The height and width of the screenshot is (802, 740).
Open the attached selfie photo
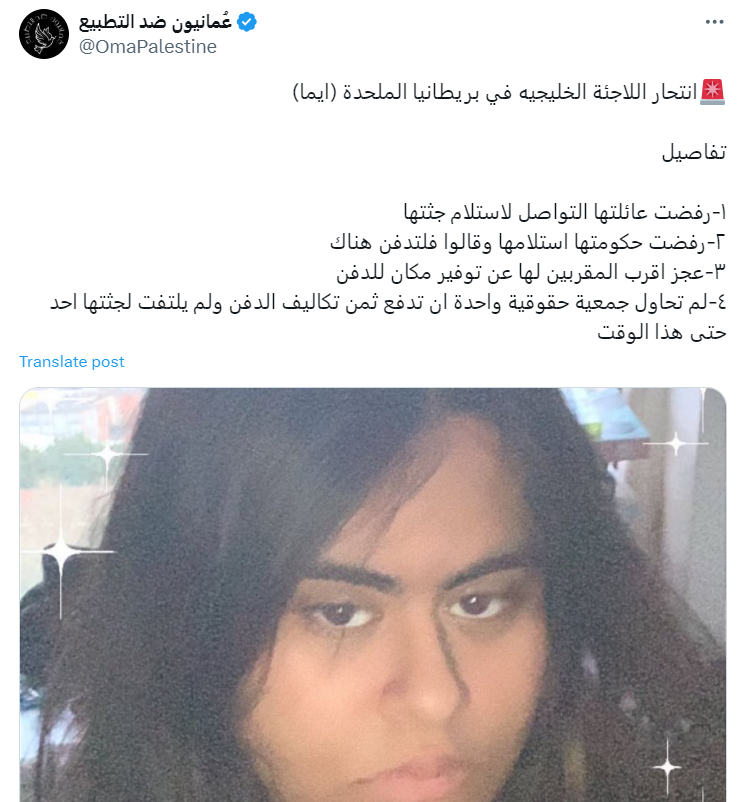pos(372,594)
